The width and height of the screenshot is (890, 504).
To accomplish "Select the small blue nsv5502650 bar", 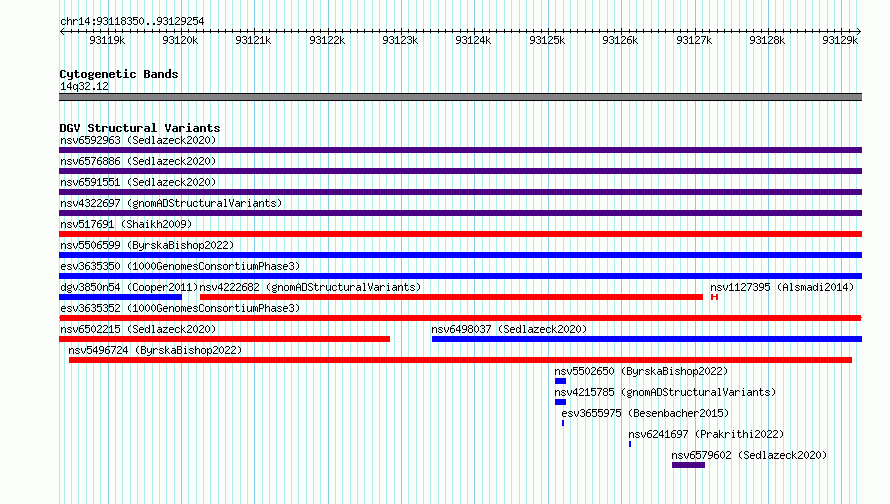I will (560, 381).
